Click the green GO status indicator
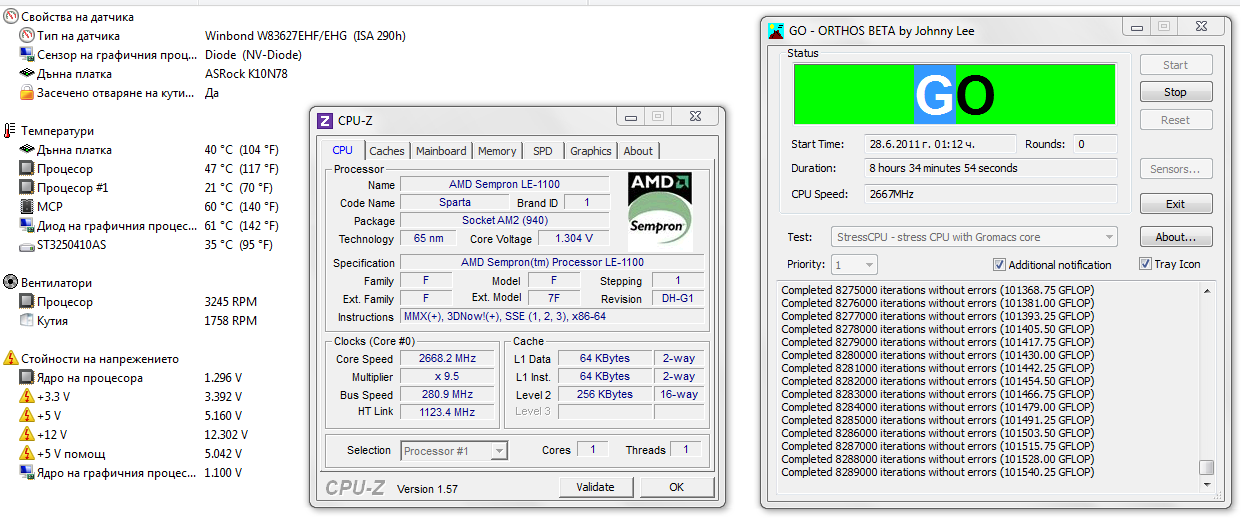 click(x=954, y=95)
